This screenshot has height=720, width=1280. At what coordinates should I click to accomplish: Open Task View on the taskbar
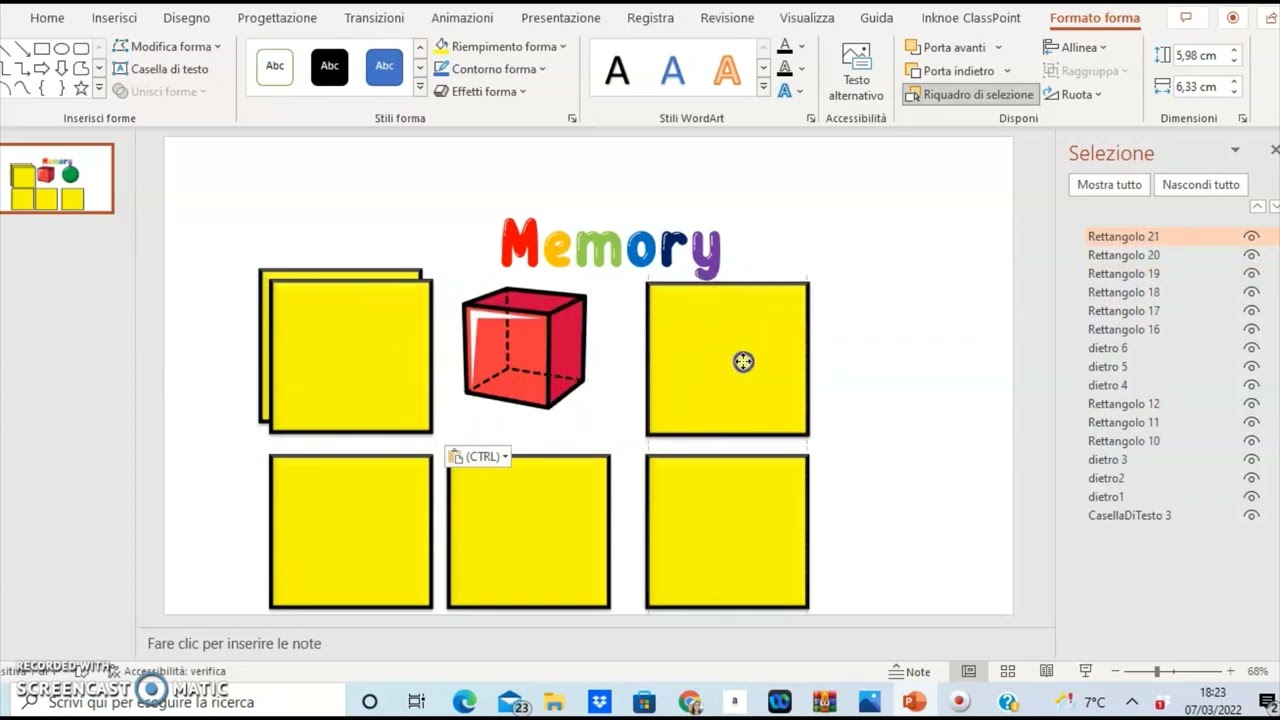pos(416,702)
